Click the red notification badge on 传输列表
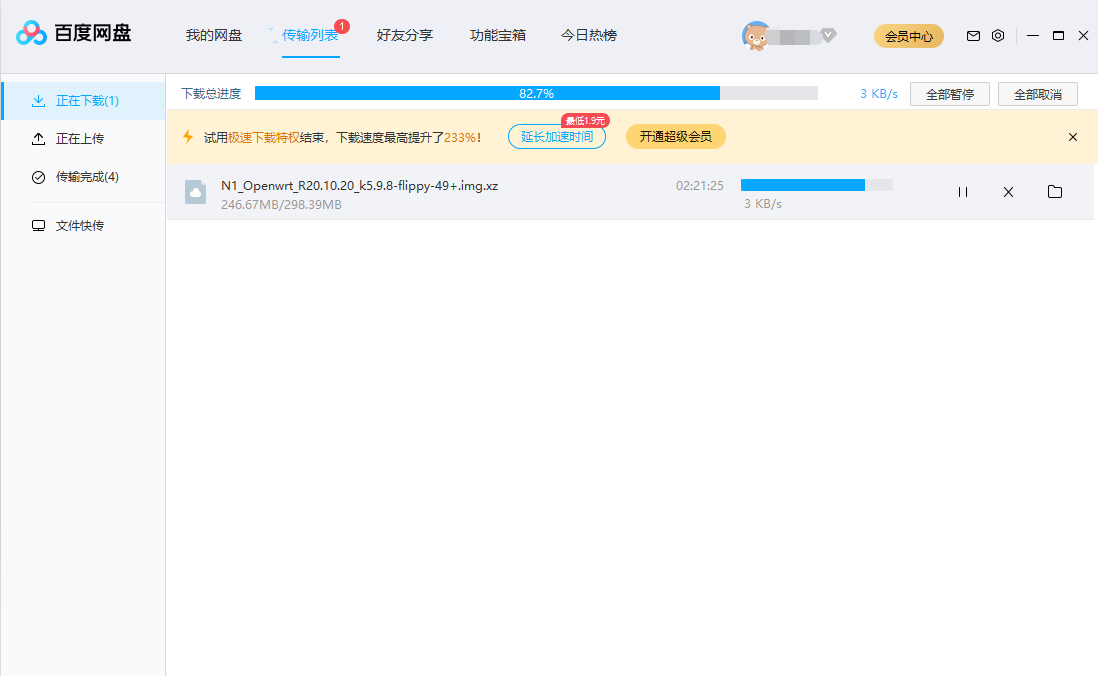 point(342,27)
